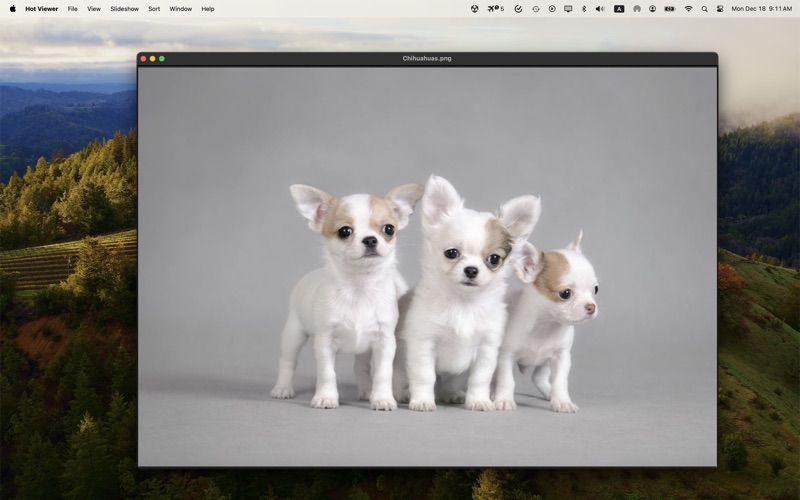This screenshot has width=800, height=500.
Task: Click the play-circle menu bar icon
Action: pyautogui.click(x=552, y=9)
